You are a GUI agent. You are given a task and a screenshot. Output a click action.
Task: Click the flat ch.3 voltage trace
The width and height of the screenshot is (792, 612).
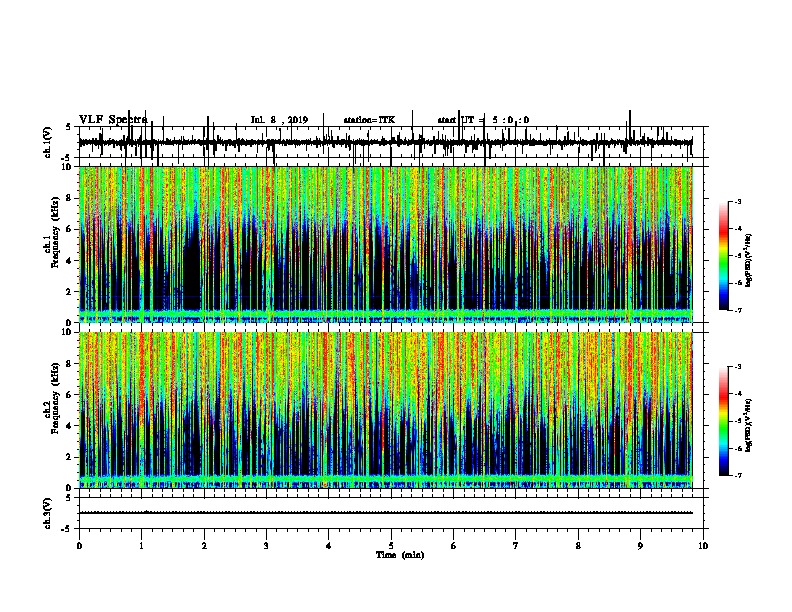(386, 513)
